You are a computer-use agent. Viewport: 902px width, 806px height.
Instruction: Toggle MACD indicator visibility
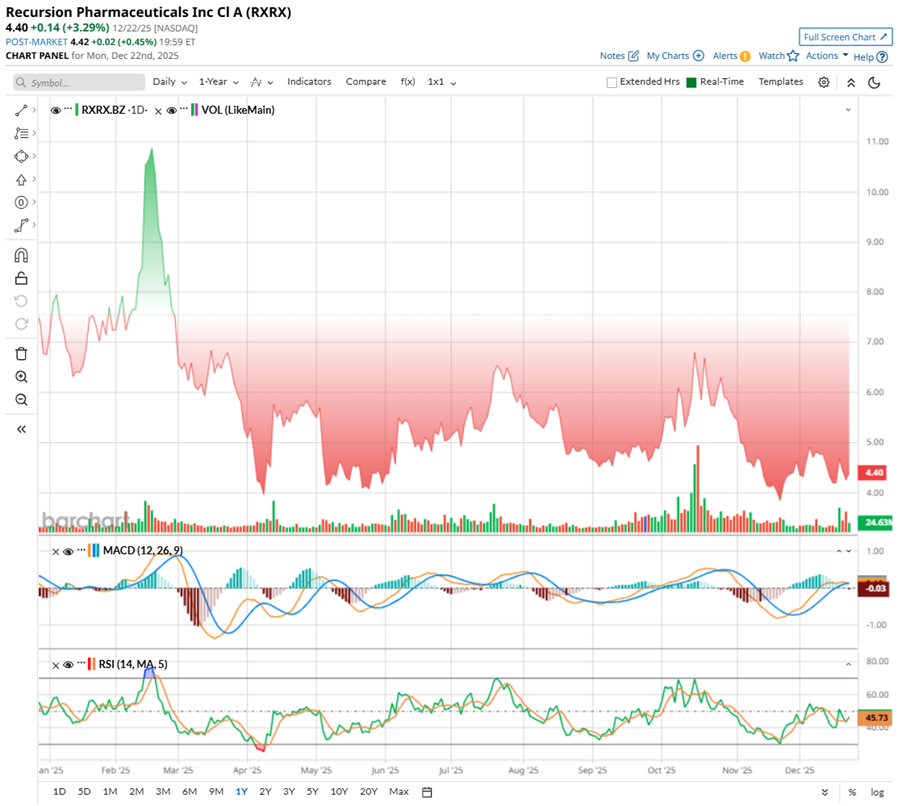point(68,552)
